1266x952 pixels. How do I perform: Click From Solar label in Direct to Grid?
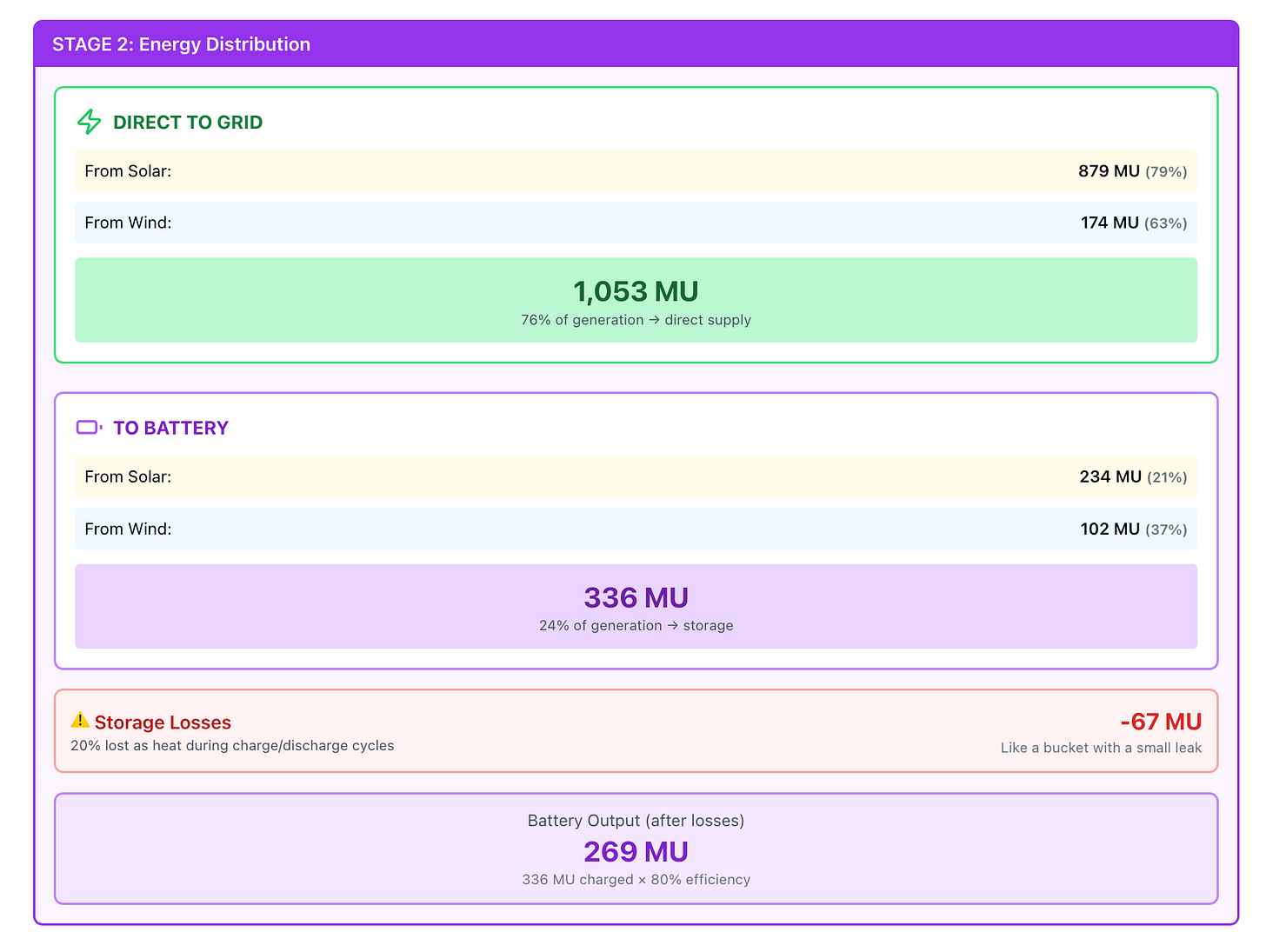tap(128, 171)
